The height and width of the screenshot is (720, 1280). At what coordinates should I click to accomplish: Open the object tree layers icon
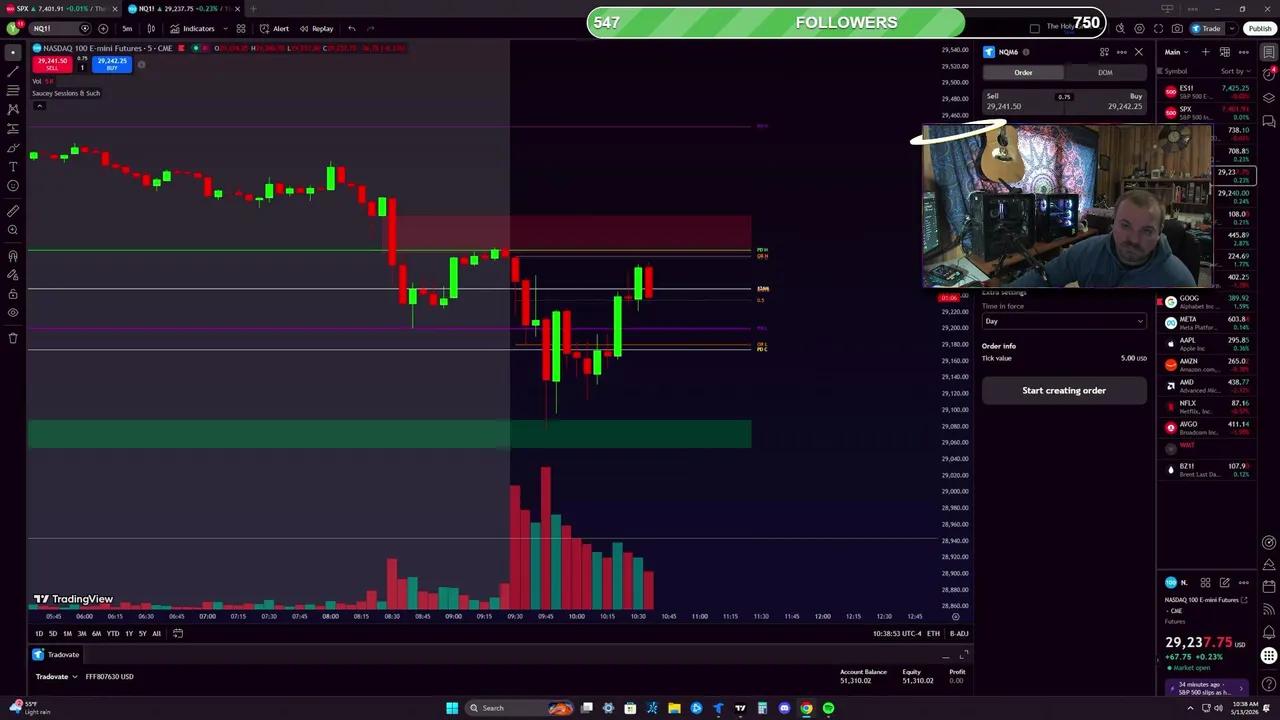click(x=1269, y=97)
